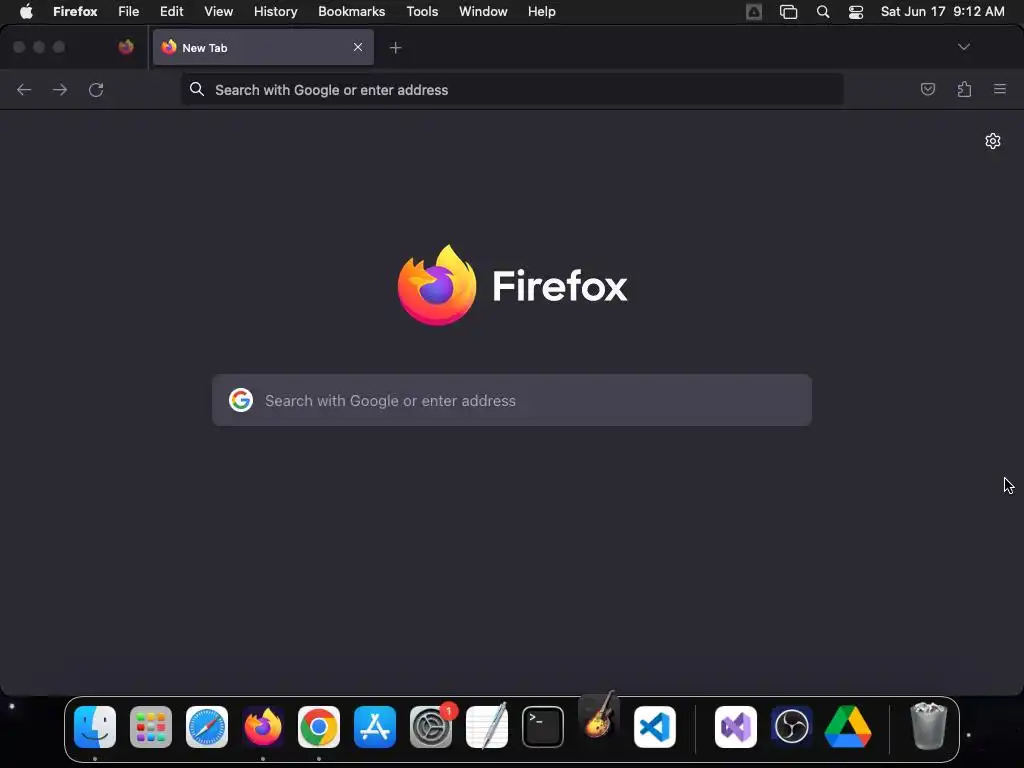Open the Window menu

[483, 12]
